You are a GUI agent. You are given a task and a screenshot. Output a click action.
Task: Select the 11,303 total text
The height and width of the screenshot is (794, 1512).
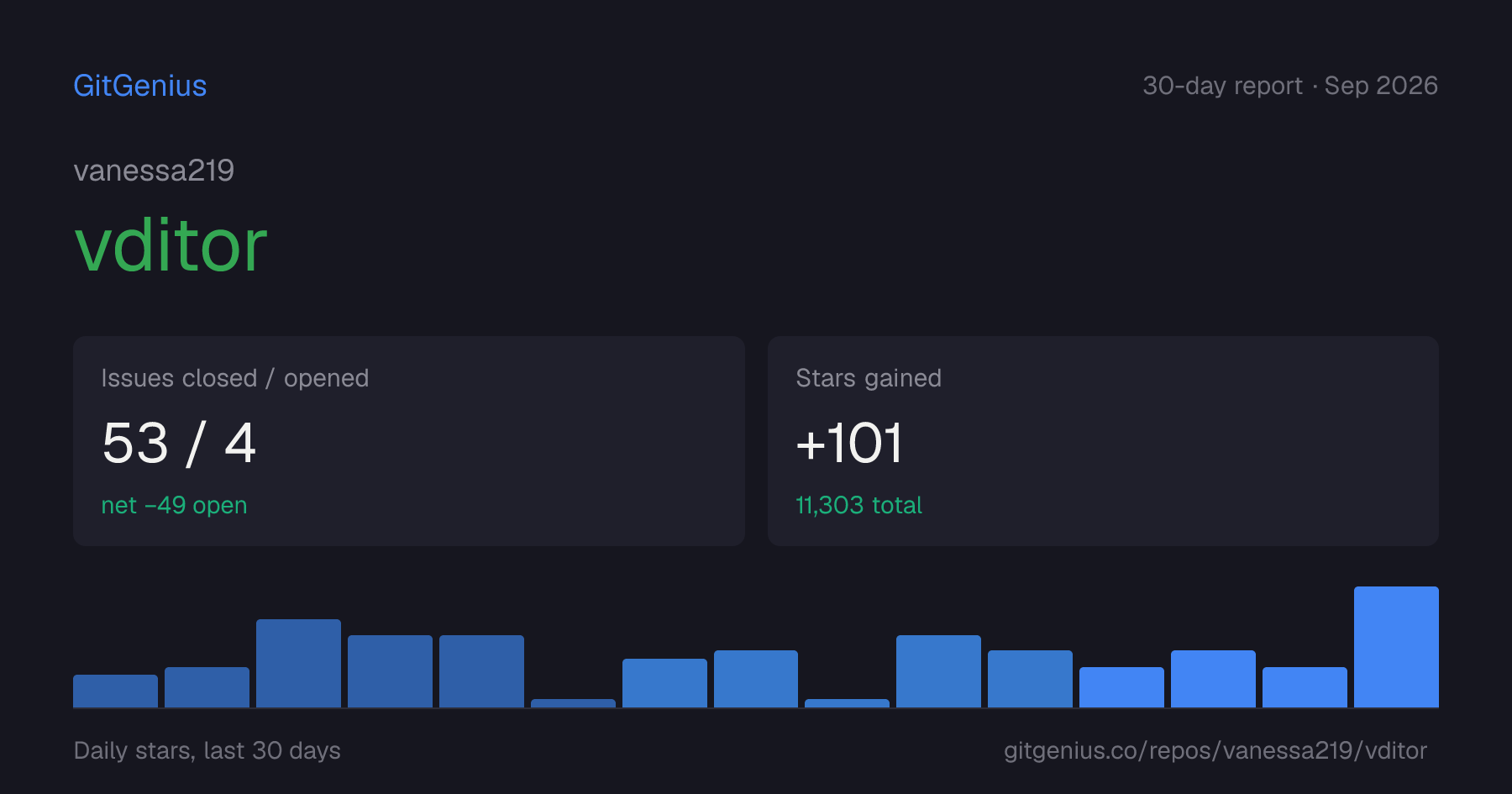coord(858,505)
